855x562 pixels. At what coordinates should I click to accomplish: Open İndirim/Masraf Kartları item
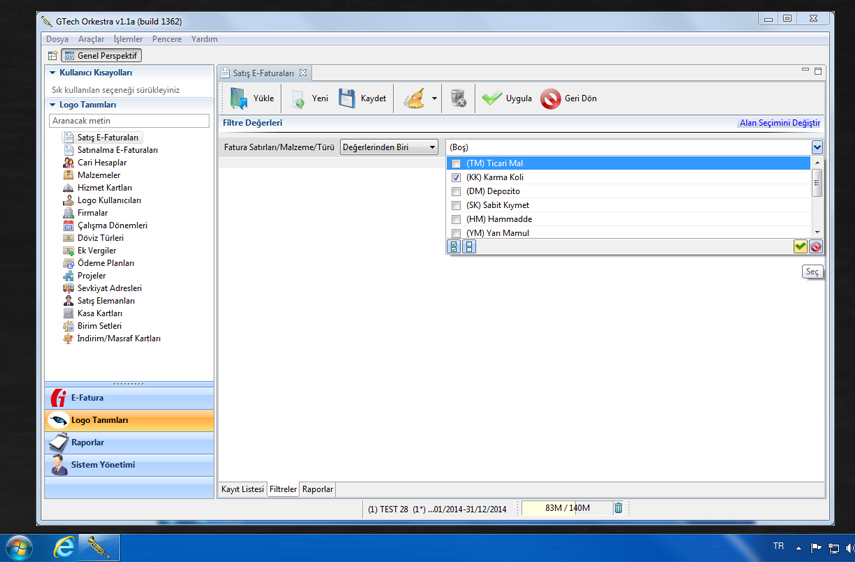click(118, 338)
